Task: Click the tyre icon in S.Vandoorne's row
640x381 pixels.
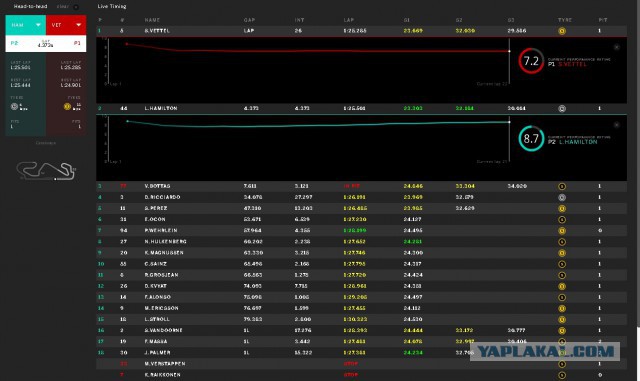Action: click(x=562, y=330)
